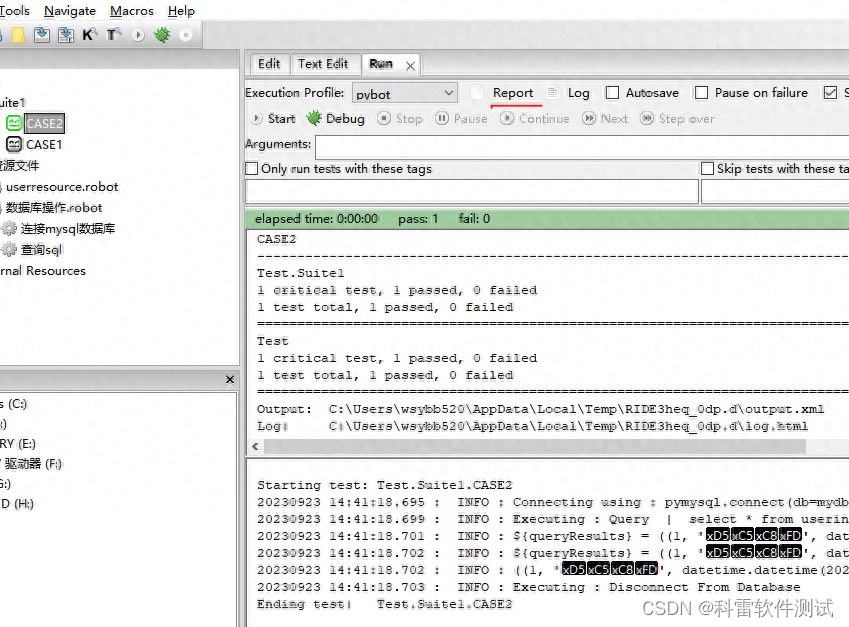Check the Pause on failure option

point(700,92)
